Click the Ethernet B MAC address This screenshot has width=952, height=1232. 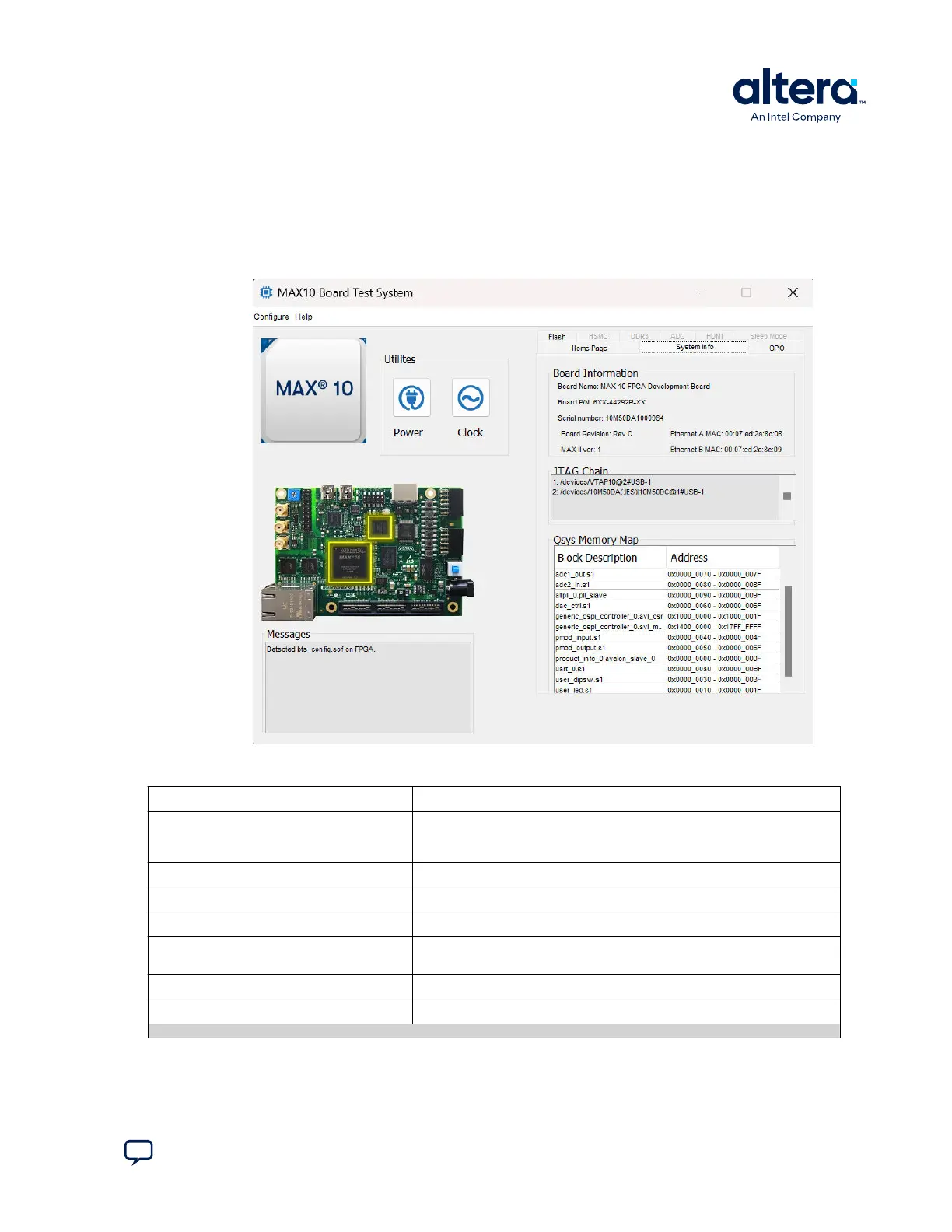(726, 450)
